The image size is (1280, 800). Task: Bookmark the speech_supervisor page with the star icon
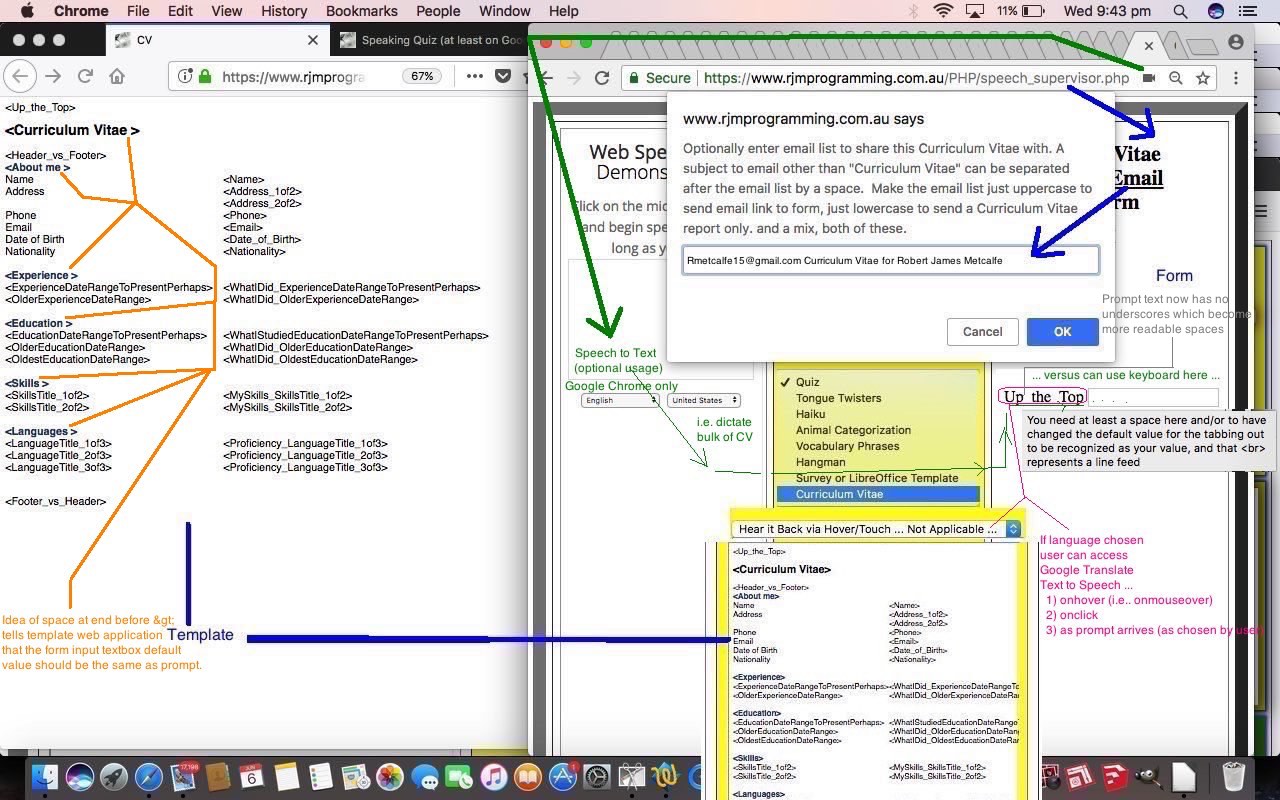(x=1204, y=77)
